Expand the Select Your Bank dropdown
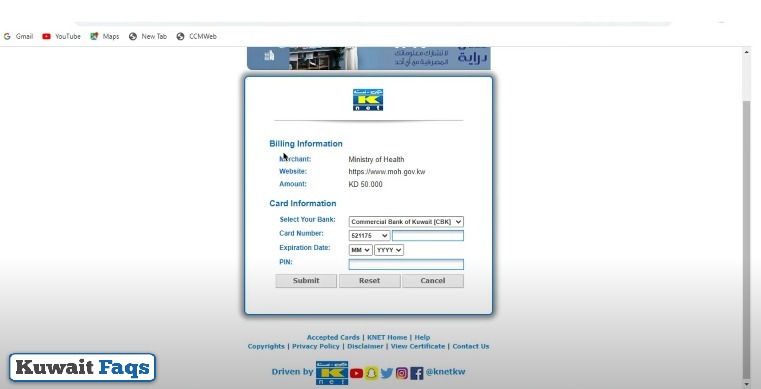 pyautogui.click(x=406, y=222)
